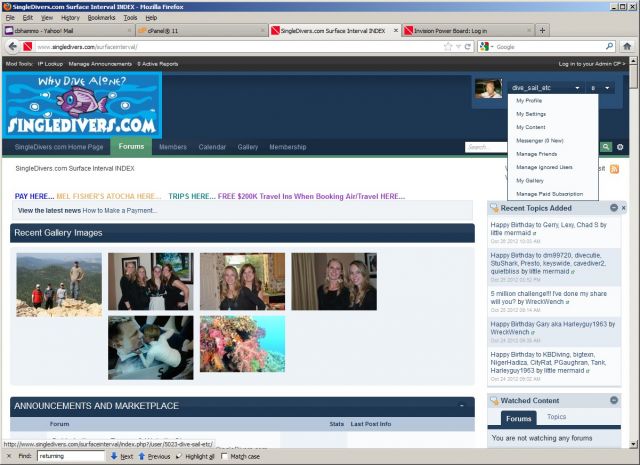The height and width of the screenshot is (465, 640).
Task: Select Forums tab in Watched Content
Action: [518, 418]
